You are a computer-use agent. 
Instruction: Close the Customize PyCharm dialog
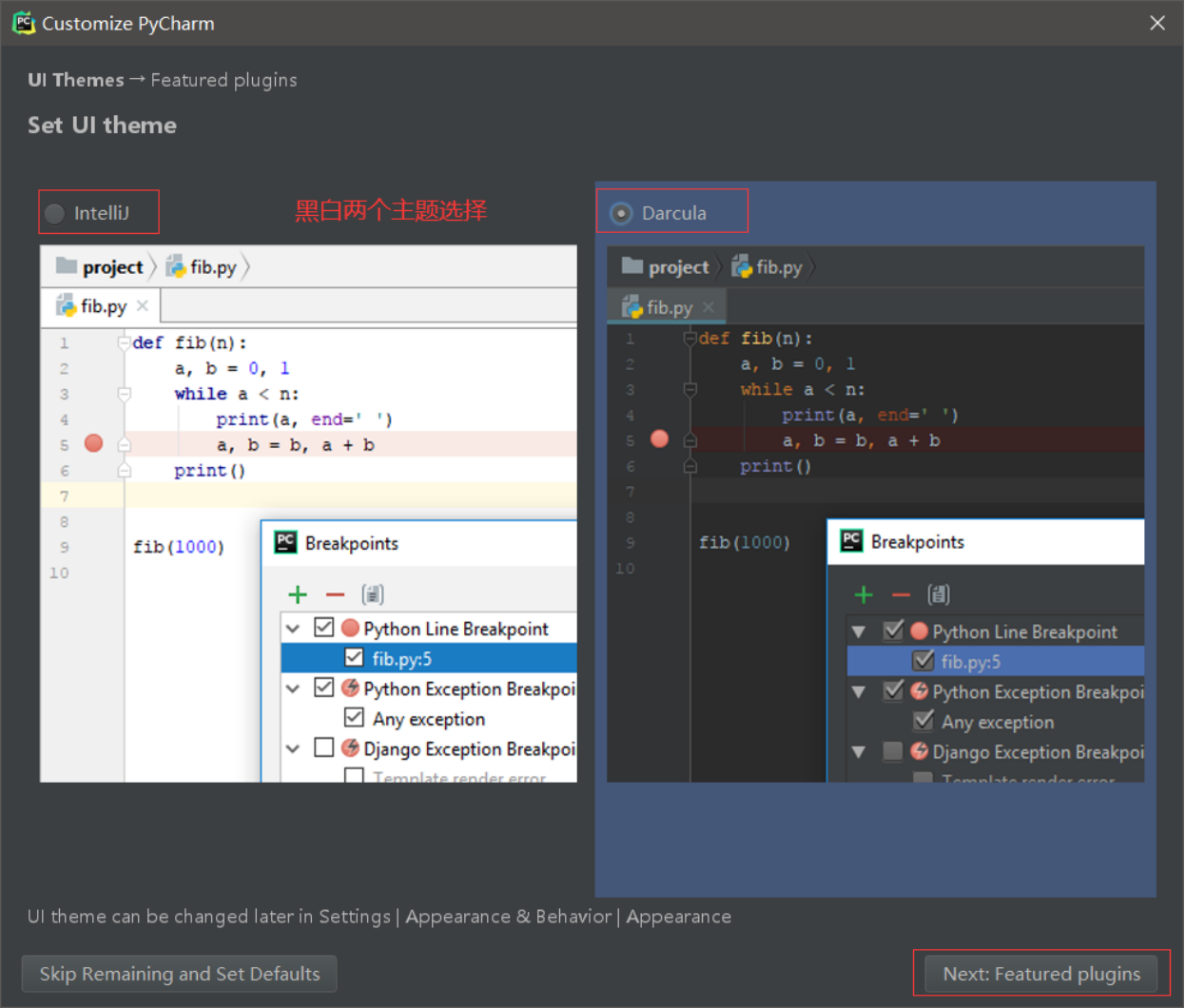pyautogui.click(x=1157, y=23)
